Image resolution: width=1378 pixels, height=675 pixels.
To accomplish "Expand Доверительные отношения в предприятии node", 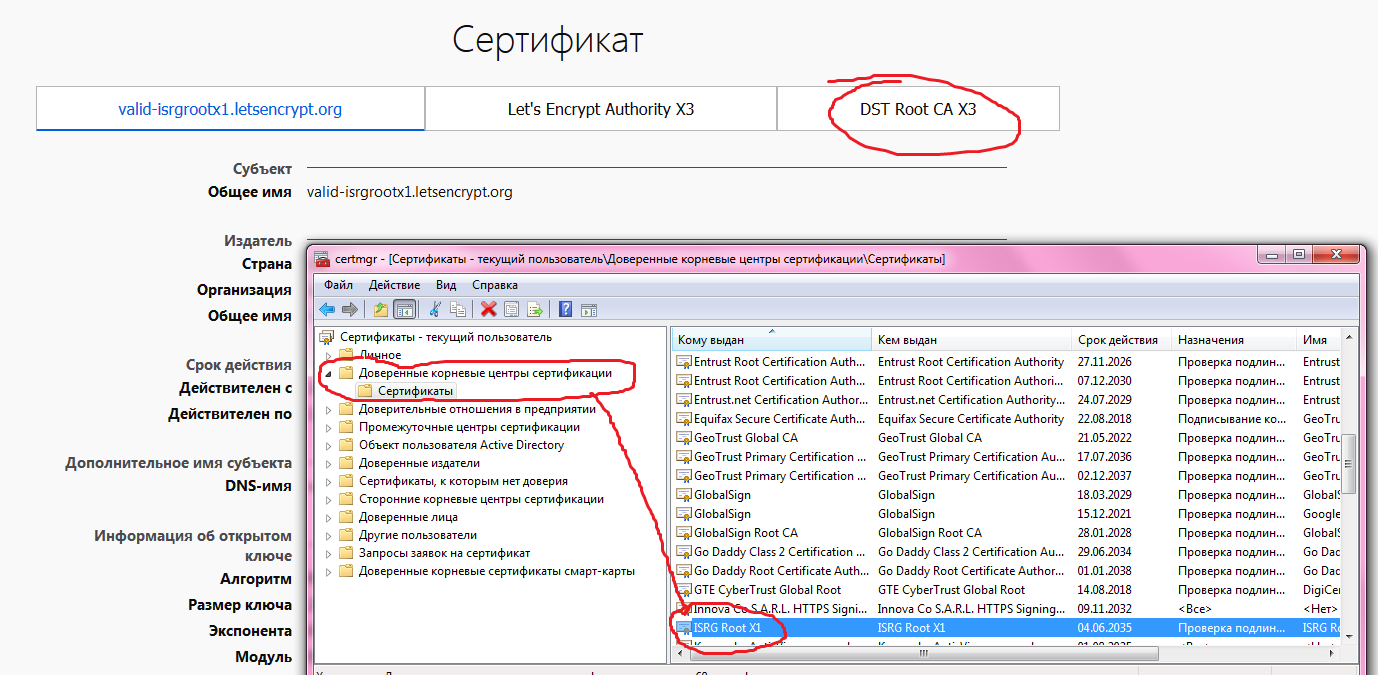I will (328, 409).
